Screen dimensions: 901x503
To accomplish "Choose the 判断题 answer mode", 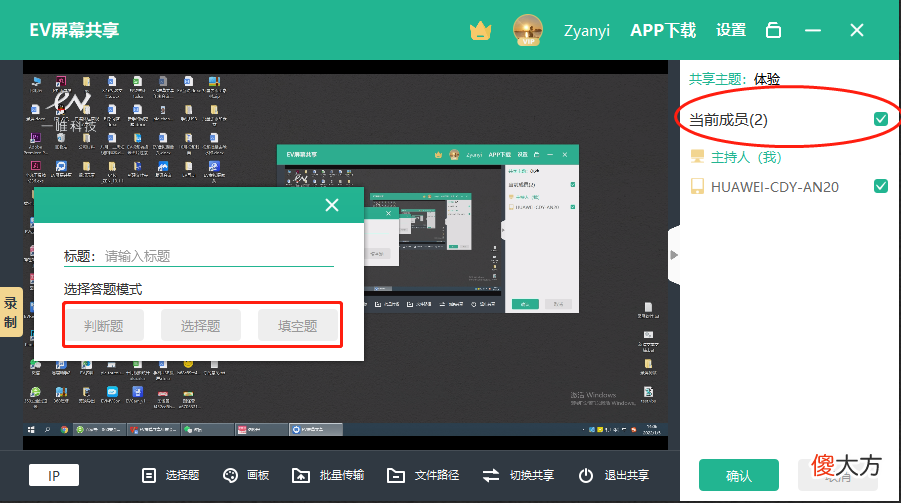I will pos(103,326).
